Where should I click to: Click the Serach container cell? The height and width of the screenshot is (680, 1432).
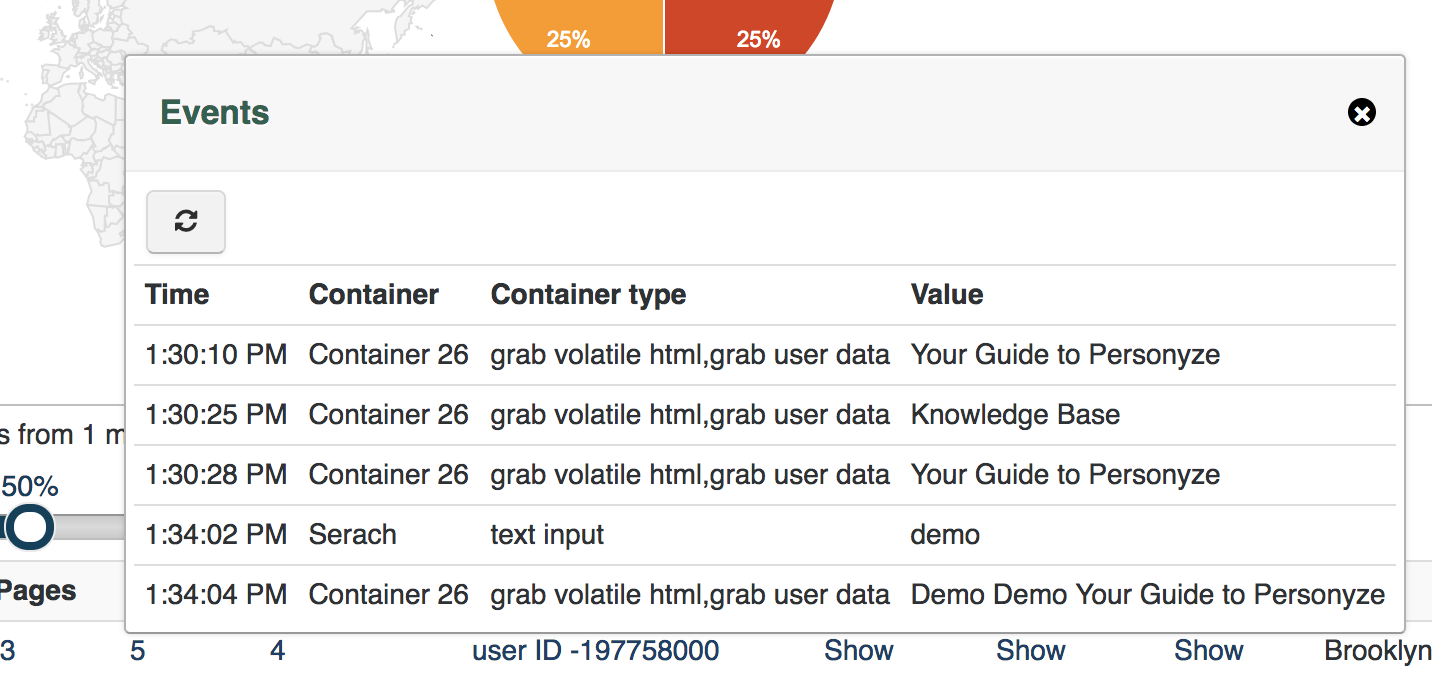click(x=353, y=535)
